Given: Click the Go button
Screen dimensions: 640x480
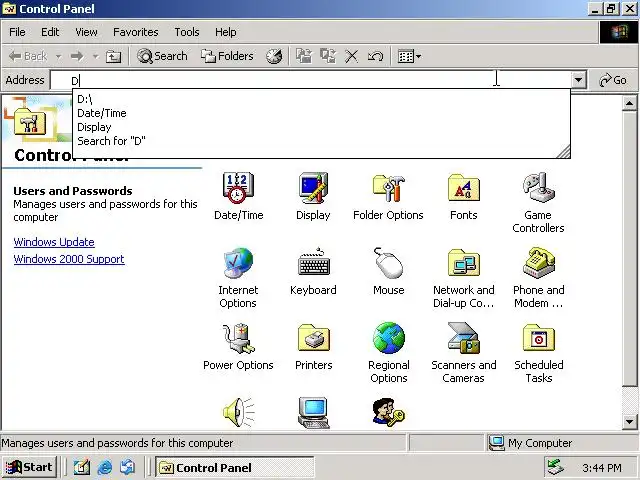Looking at the screenshot, I should (613, 80).
